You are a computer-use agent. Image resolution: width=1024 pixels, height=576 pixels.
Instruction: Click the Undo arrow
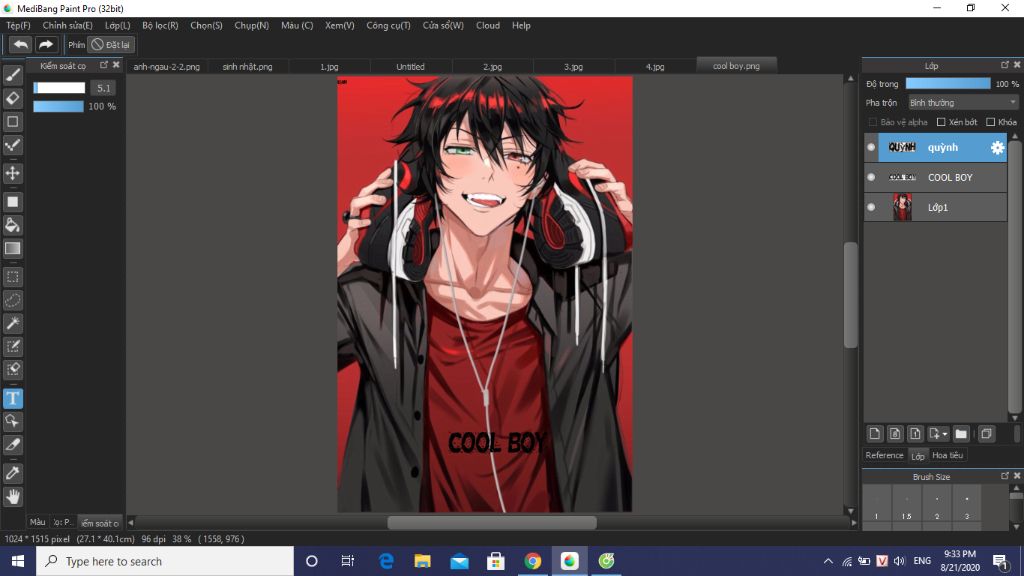pyautogui.click(x=20, y=44)
